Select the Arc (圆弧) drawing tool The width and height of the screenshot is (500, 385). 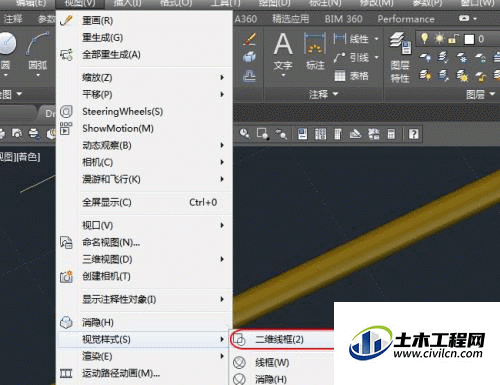(37, 43)
